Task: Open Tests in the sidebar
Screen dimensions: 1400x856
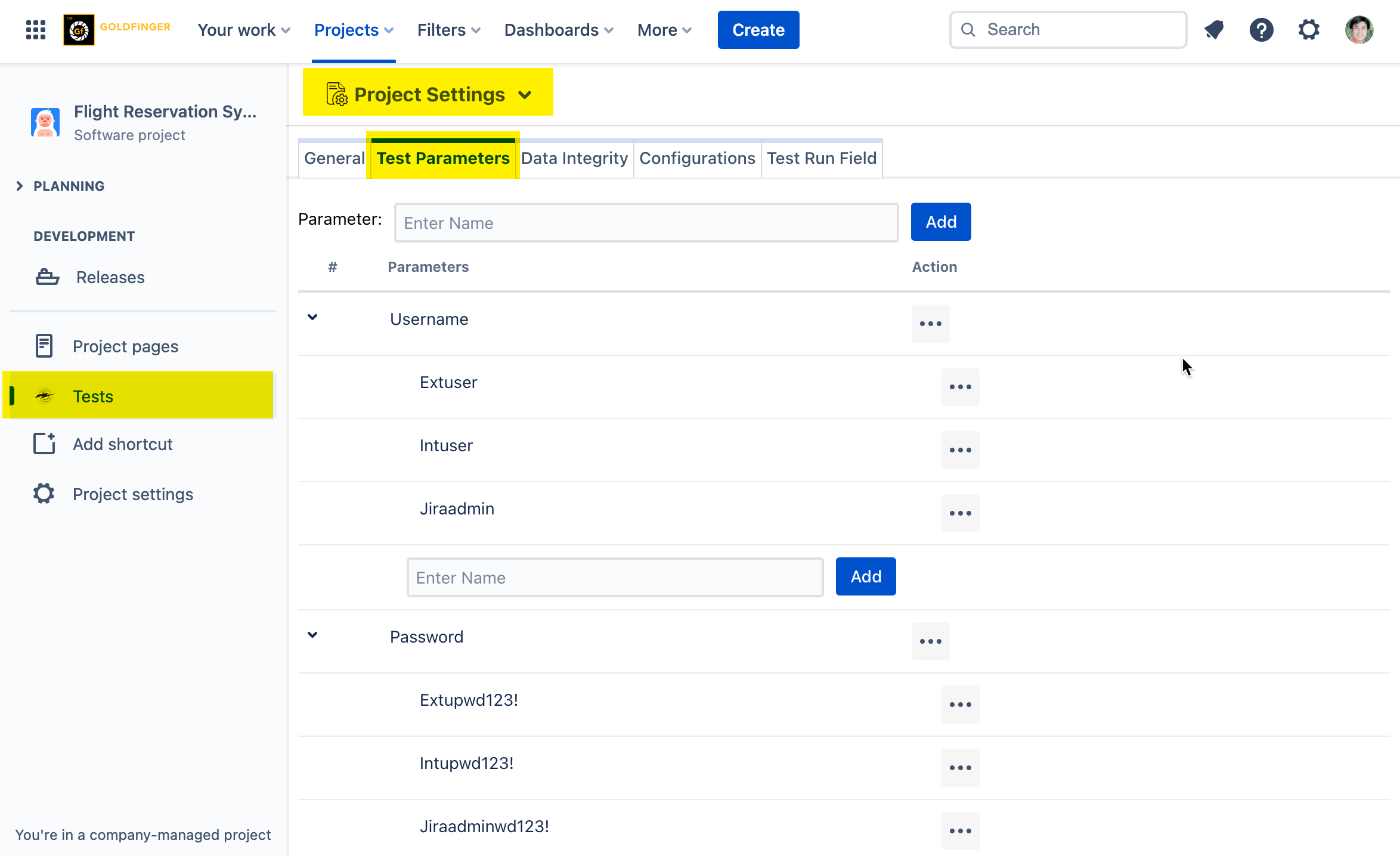Action: (93, 396)
